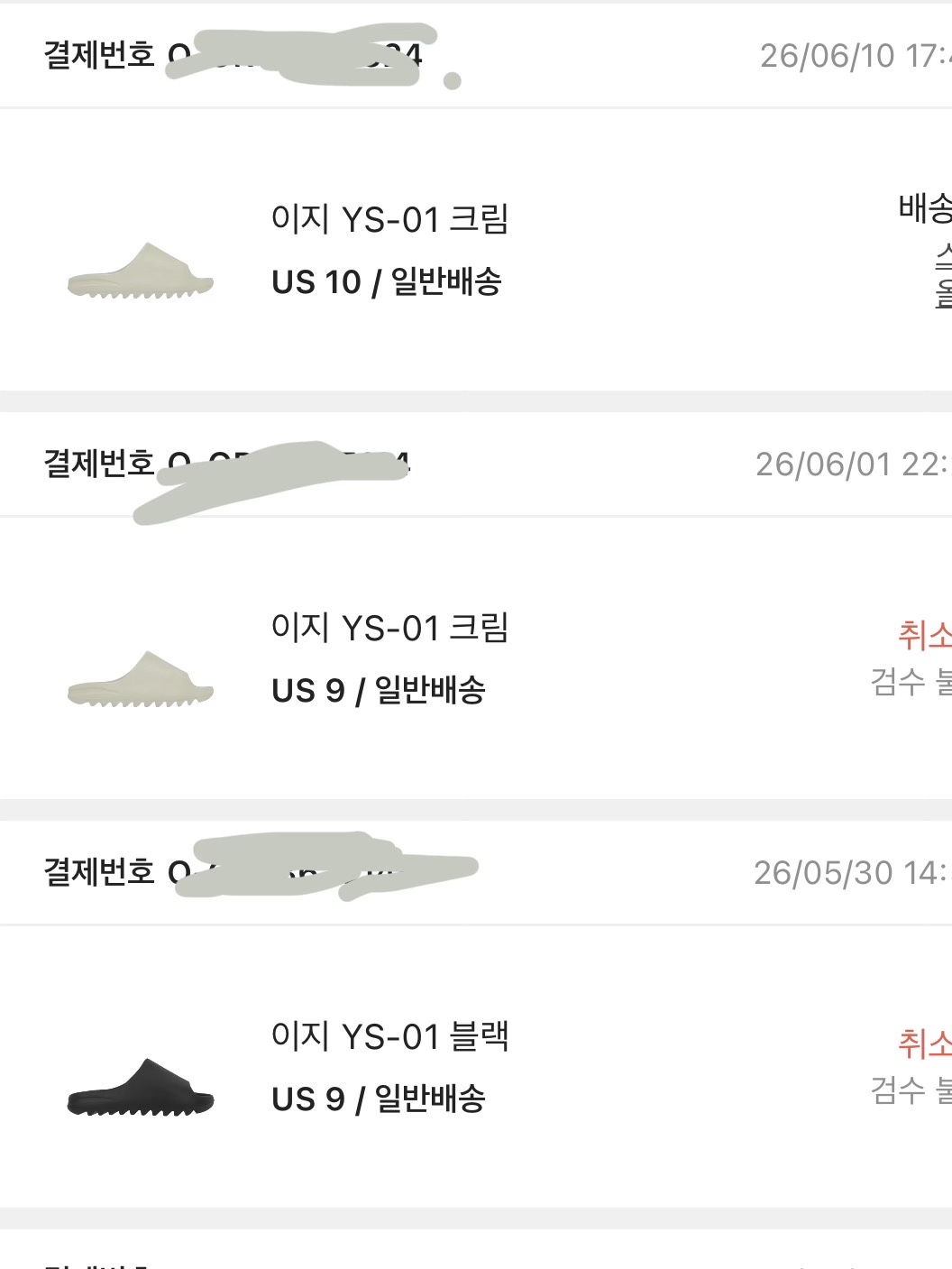Tap the 26/06/10 order timestamp
This screenshot has height=1269, width=952.
856,56
